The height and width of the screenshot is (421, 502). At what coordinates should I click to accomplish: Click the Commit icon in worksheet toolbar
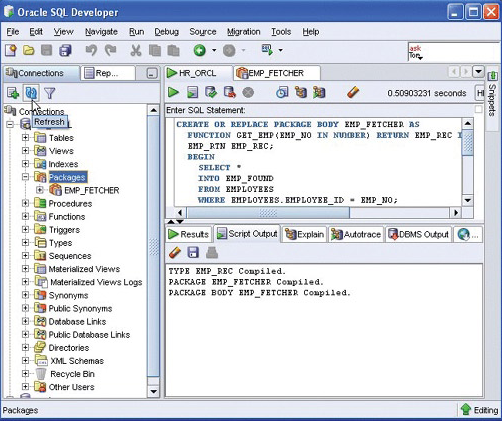click(x=211, y=92)
